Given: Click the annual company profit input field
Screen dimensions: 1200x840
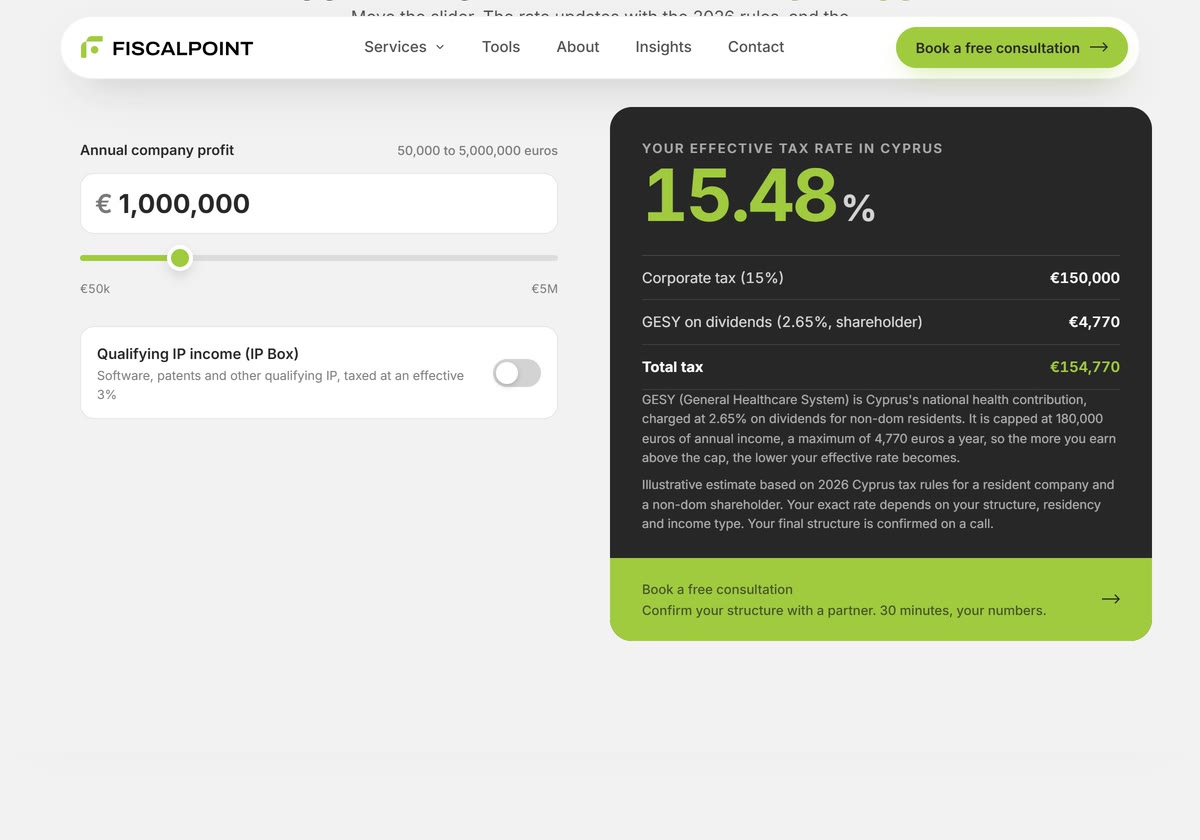Looking at the screenshot, I should (x=319, y=204).
